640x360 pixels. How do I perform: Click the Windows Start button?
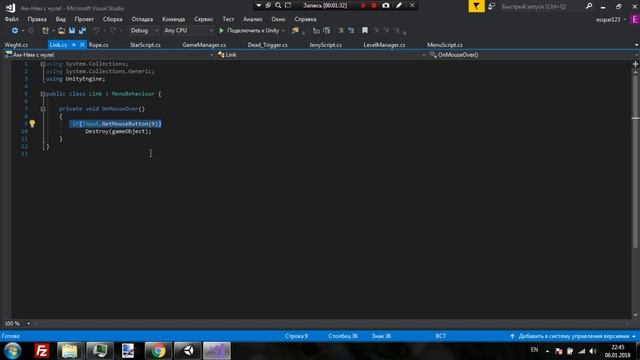click(13, 351)
